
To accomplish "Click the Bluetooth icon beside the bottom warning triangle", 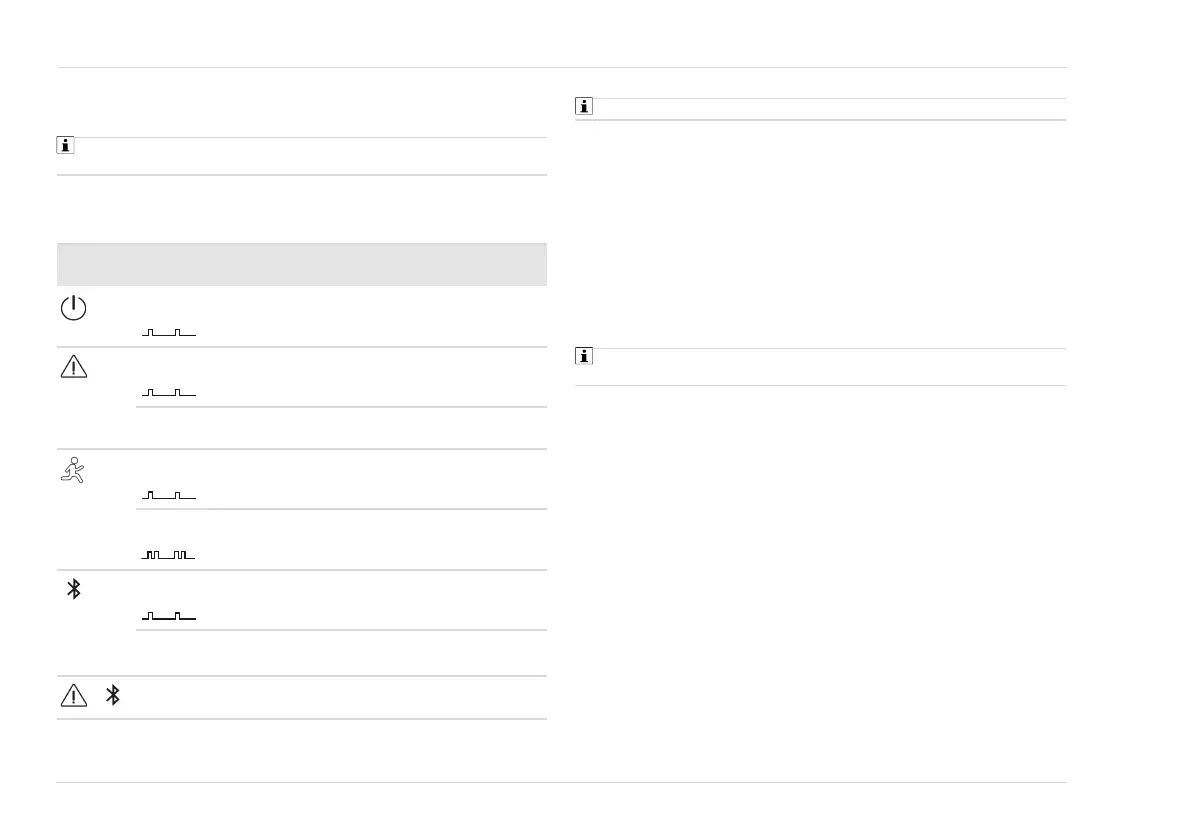I will click(x=113, y=696).
